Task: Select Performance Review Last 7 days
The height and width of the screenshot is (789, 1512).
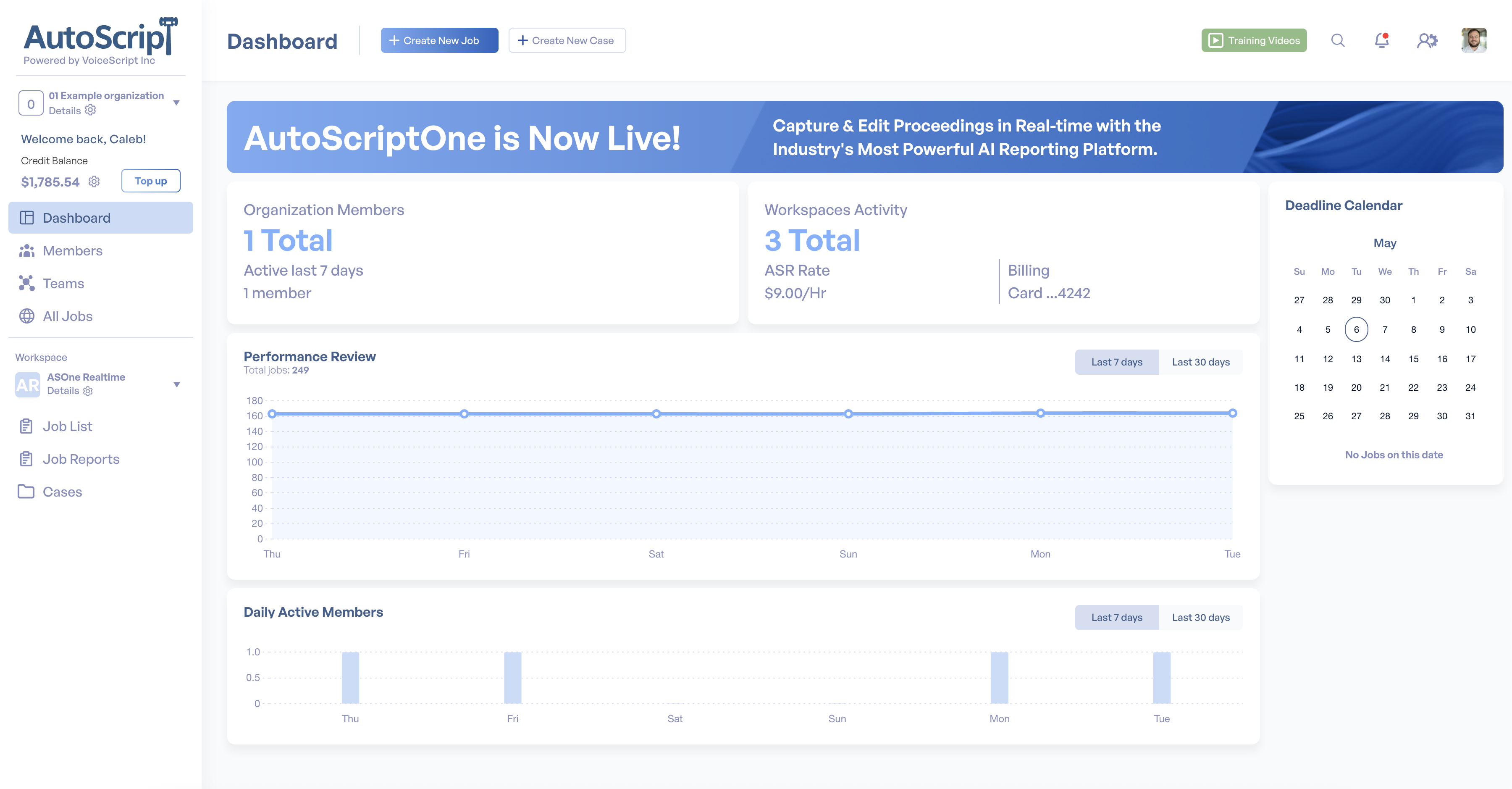Action: (1117, 362)
